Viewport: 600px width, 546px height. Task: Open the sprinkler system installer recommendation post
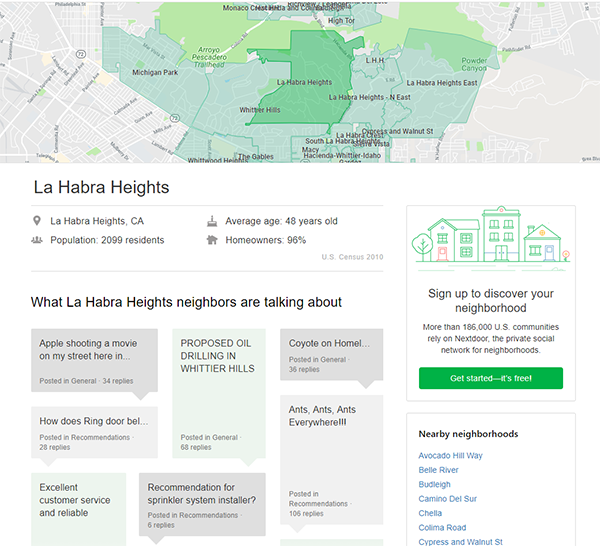[x=201, y=494]
